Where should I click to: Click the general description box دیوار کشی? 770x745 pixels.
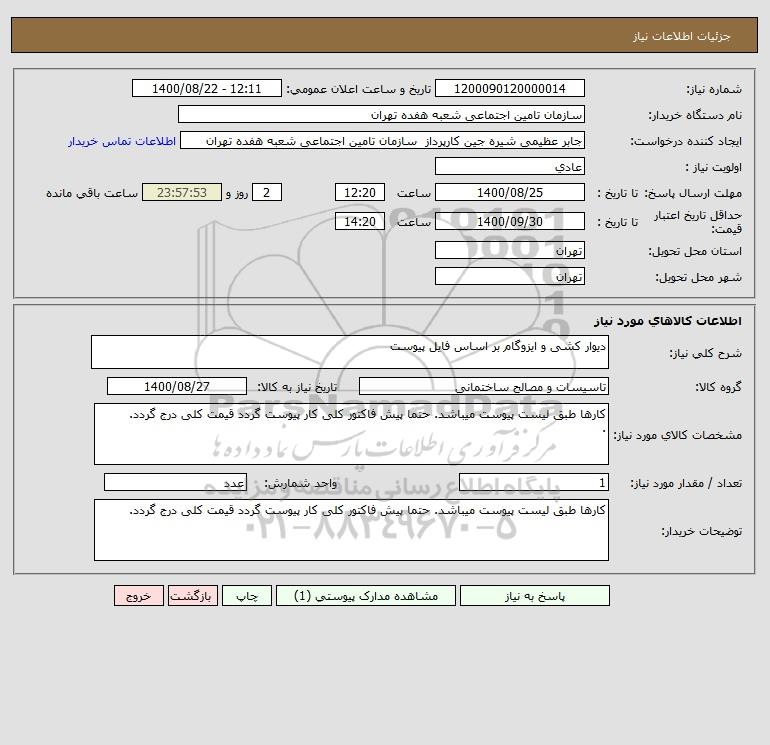pos(350,352)
